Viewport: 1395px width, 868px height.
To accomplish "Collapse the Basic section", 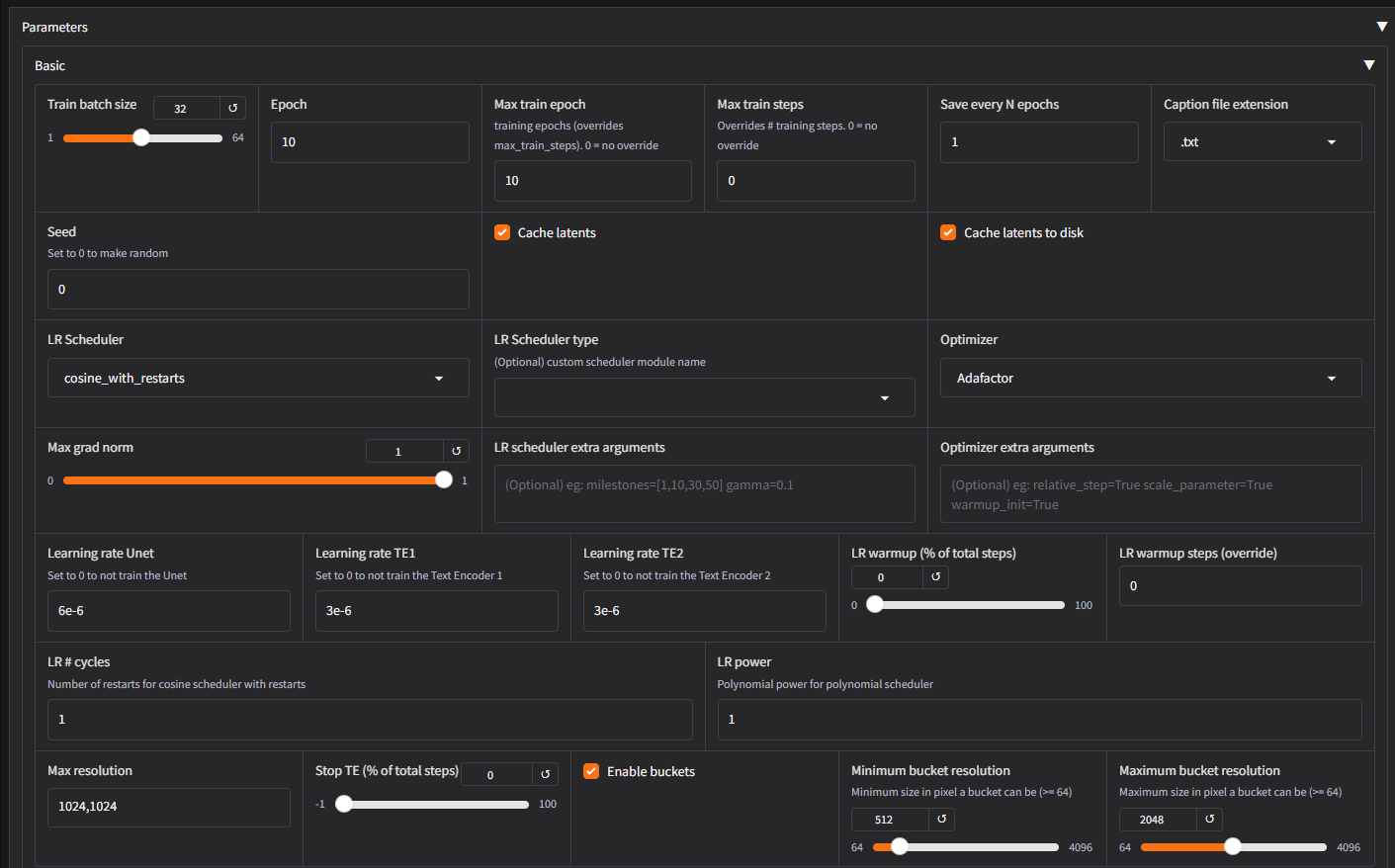I will tap(1369, 65).
